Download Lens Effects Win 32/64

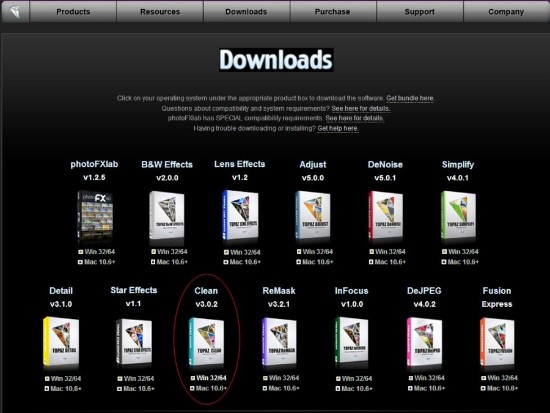click(x=242, y=252)
